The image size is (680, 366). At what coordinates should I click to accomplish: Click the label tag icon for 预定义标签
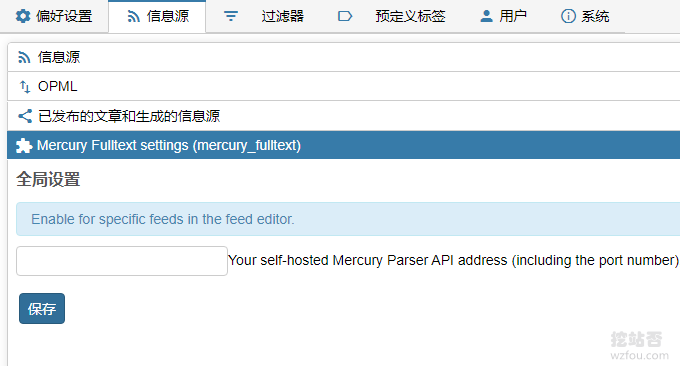point(345,16)
